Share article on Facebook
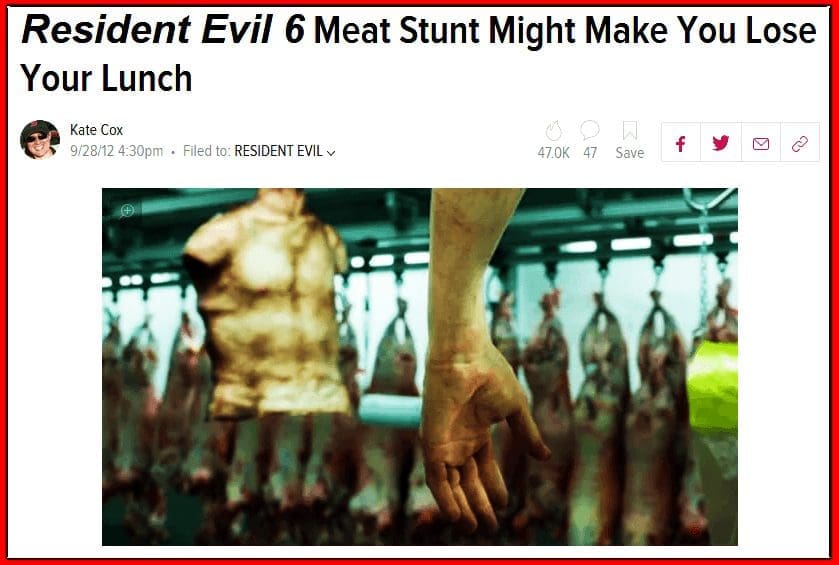The width and height of the screenshot is (839, 565). [681, 143]
